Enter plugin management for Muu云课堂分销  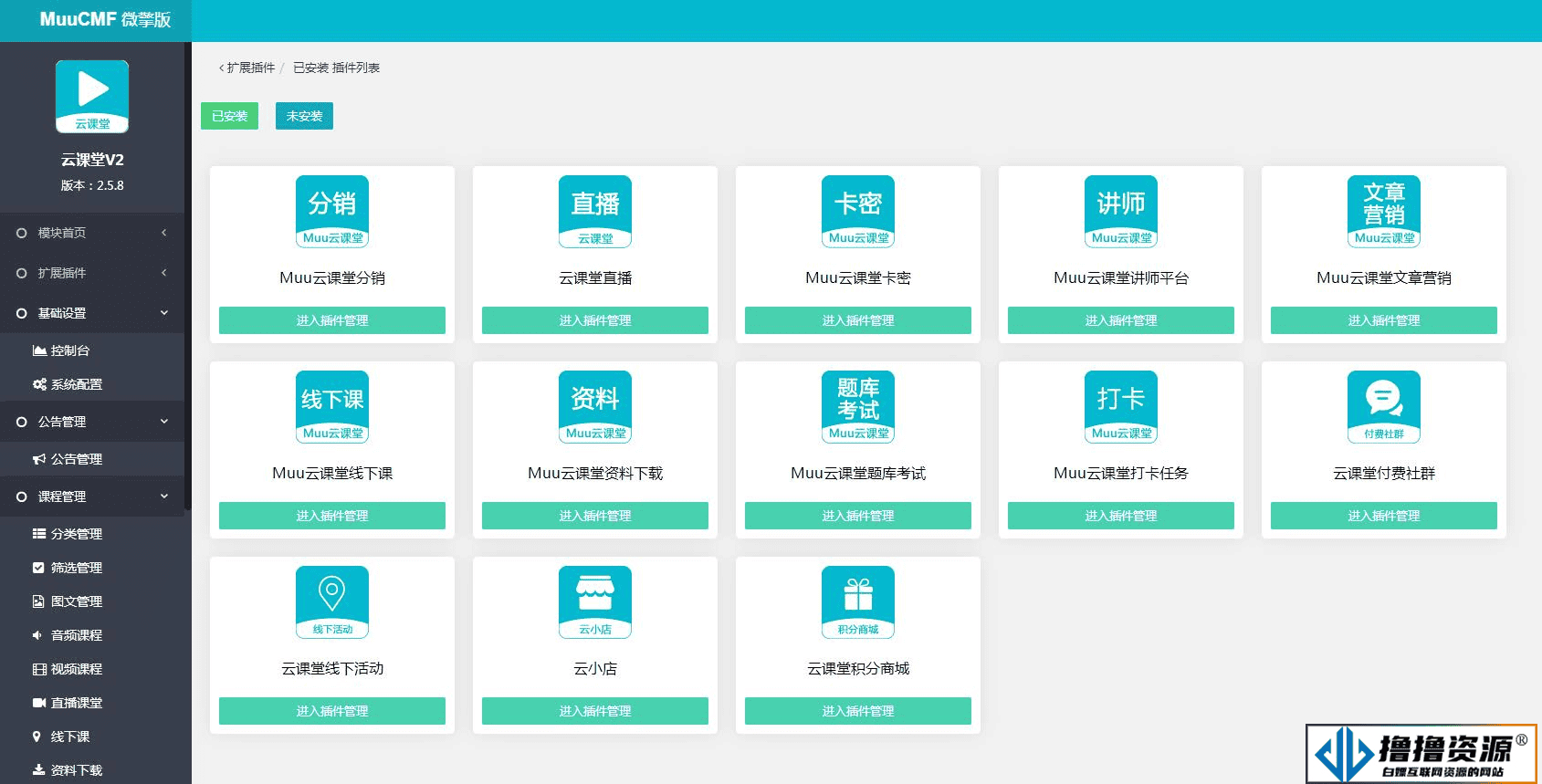tap(332, 320)
